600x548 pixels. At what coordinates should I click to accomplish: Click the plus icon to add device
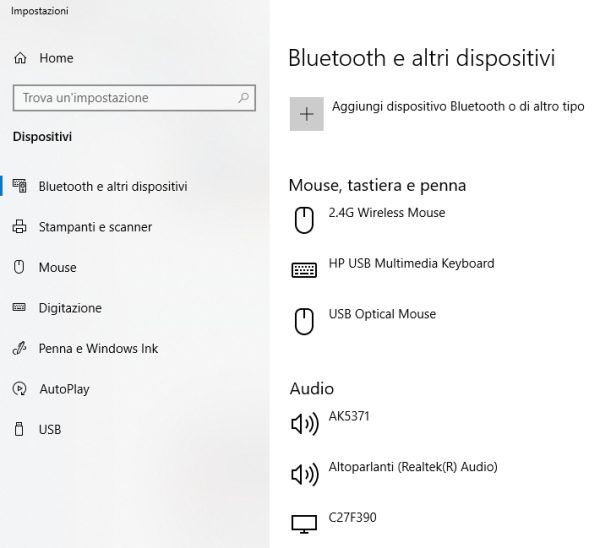point(307,114)
